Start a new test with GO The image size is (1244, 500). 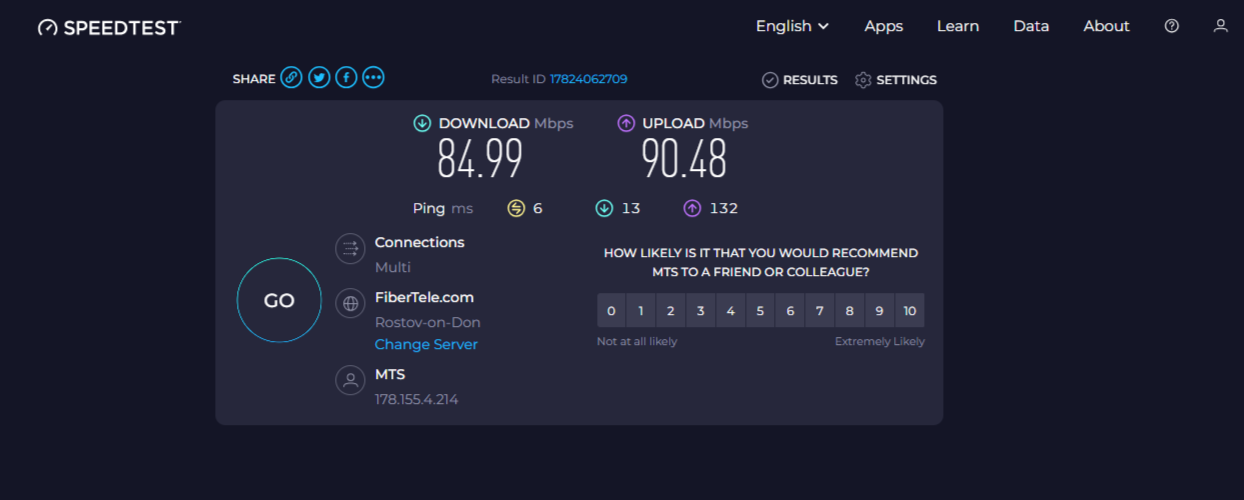[x=279, y=300]
